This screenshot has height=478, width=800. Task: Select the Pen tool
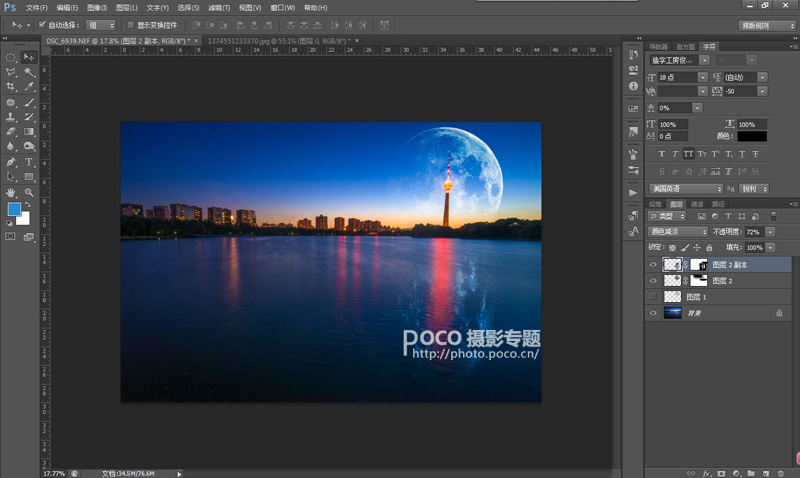(x=11, y=162)
